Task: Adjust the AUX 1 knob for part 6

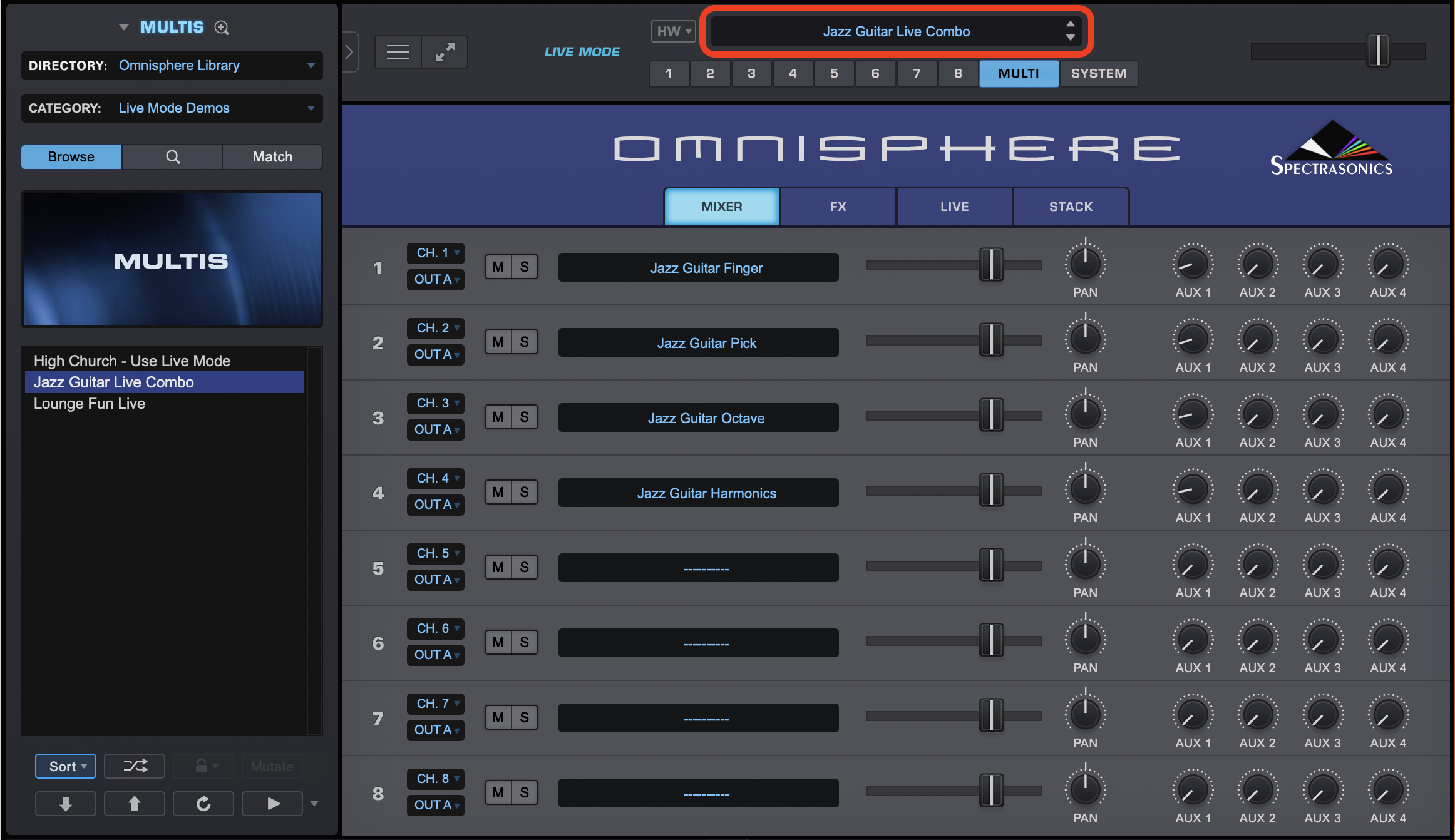Action: (x=1193, y=638)
